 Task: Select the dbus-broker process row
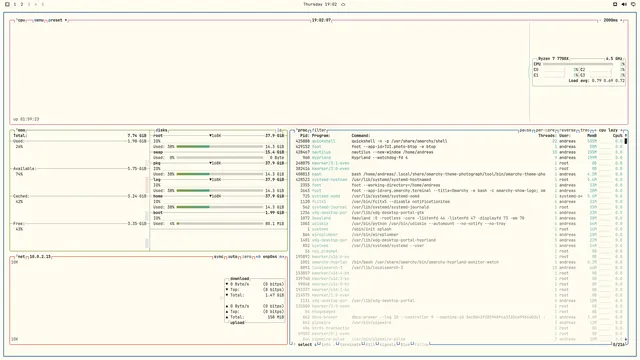tap(459, 317)
